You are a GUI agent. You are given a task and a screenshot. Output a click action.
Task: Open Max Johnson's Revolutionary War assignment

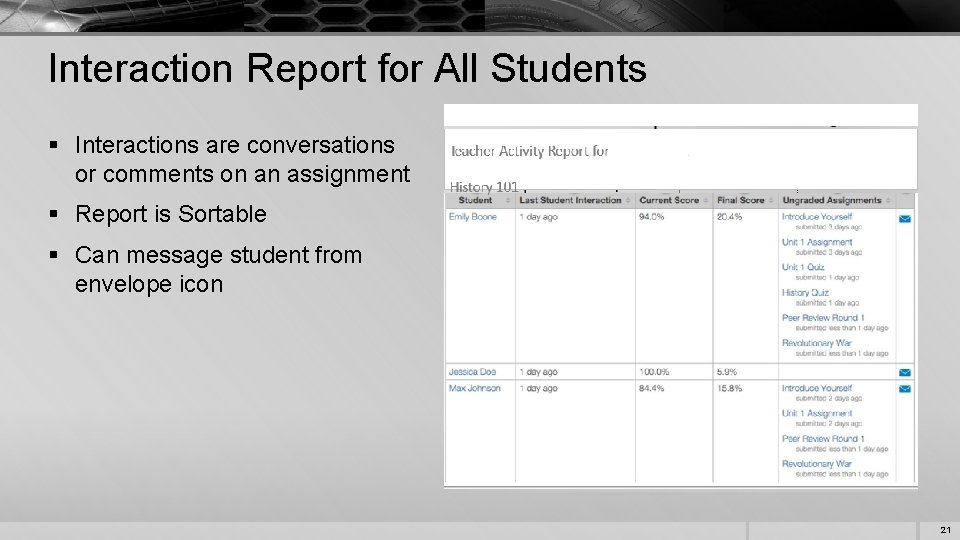coord(817,463)
